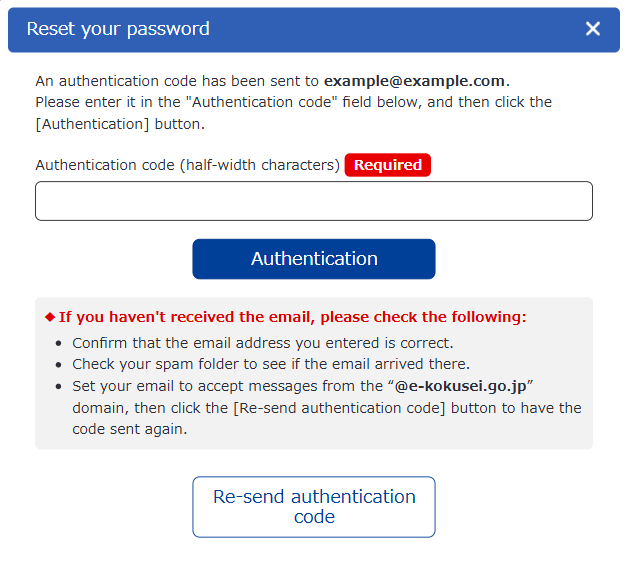This screenshot has width=627, height=571.
Task: Click the 'Check your spam folder' bullet
Action: (270, 363)
